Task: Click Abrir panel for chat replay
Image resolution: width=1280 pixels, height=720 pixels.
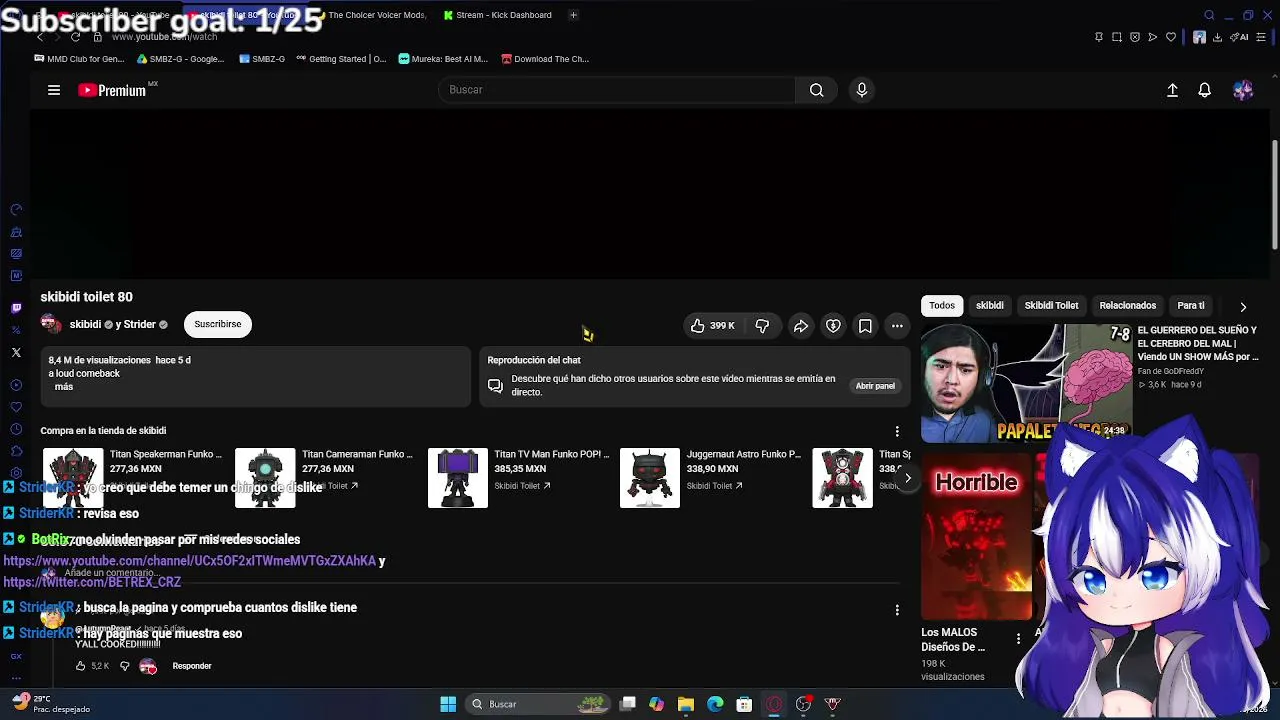Action: tap(875, 386)
